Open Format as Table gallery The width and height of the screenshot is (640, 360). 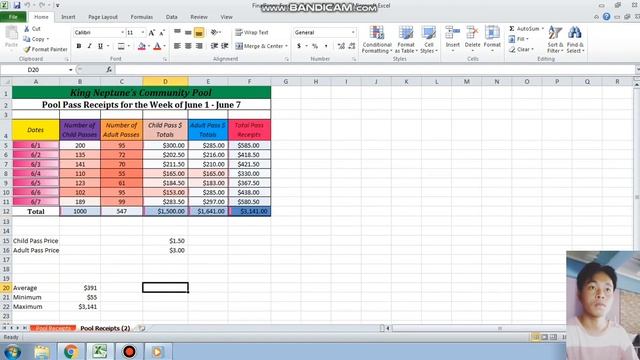pyautogui.click(x=406, y=39)
